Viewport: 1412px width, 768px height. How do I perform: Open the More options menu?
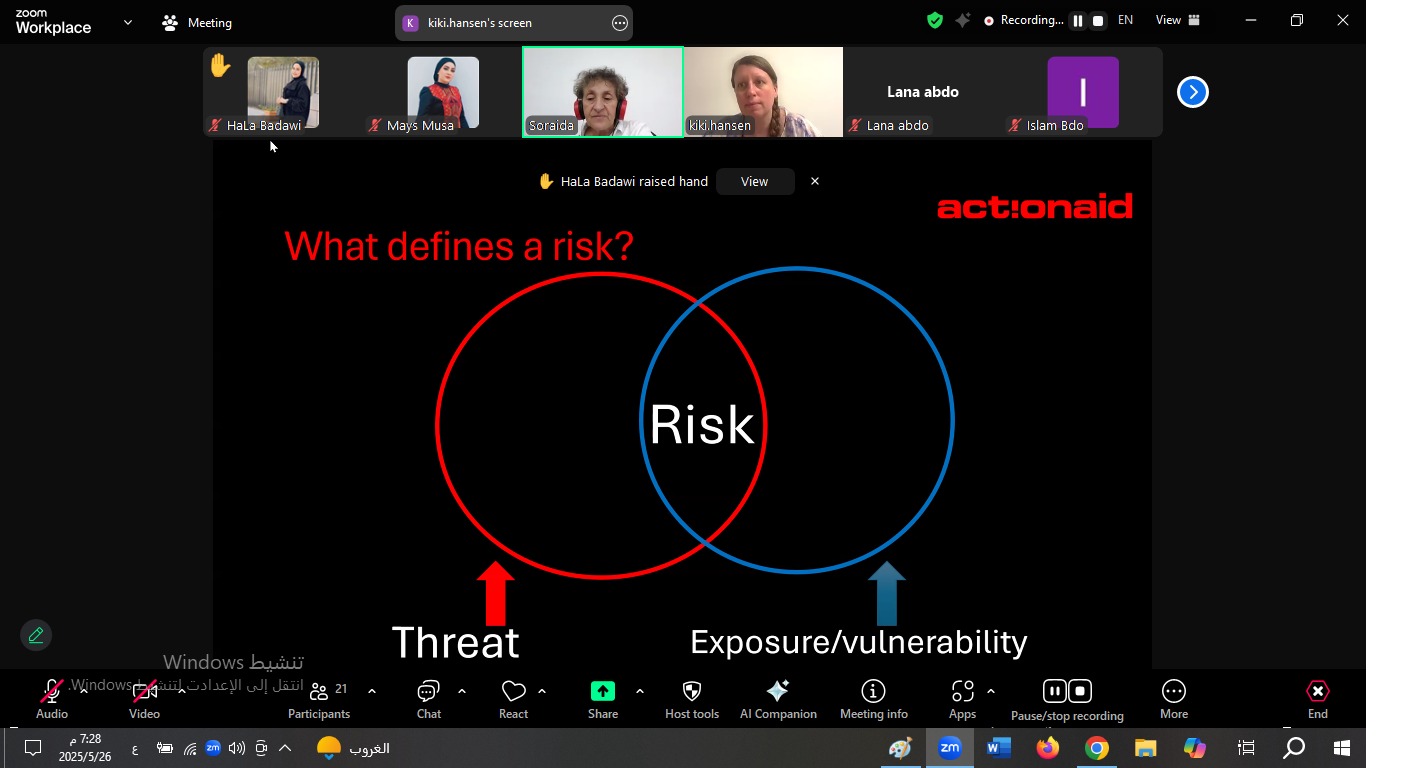coord(1173,692)
